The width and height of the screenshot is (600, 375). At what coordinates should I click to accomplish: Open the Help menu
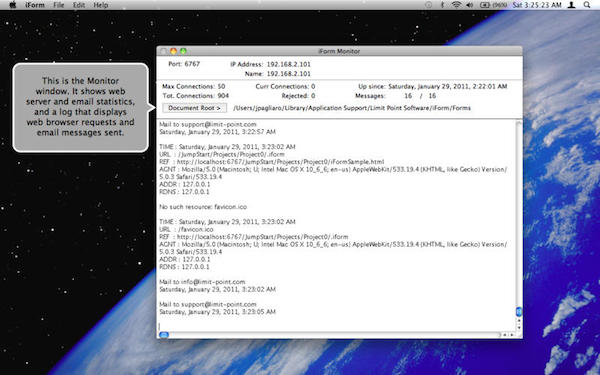101,5
